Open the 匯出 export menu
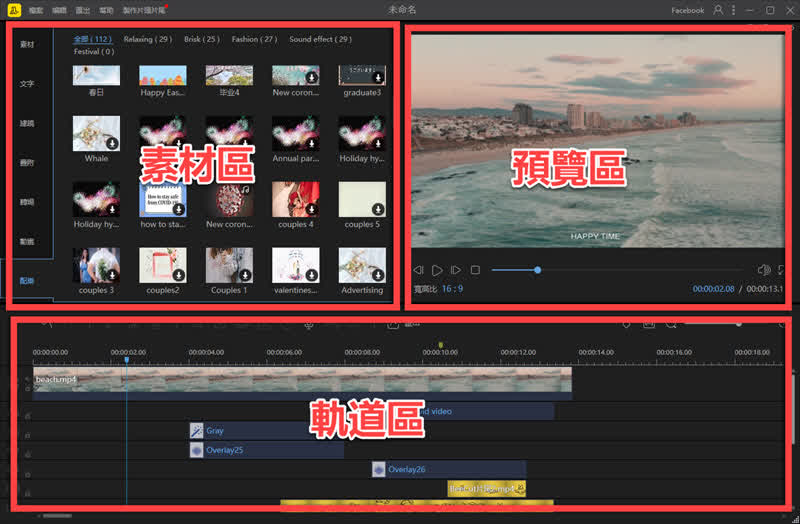This screenshot has height=524, width=800. click(x=83, y=10)
